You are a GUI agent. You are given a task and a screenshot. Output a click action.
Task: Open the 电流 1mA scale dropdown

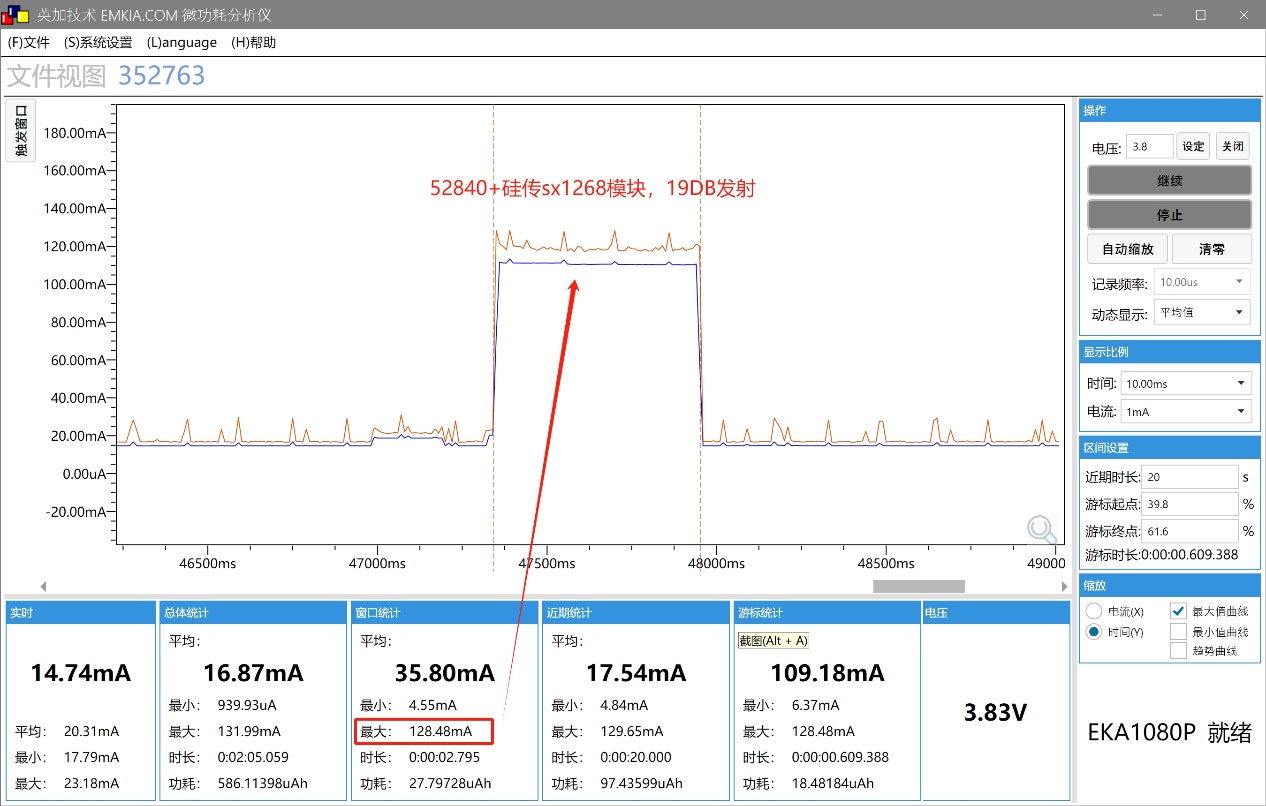tap(1186, 411)
